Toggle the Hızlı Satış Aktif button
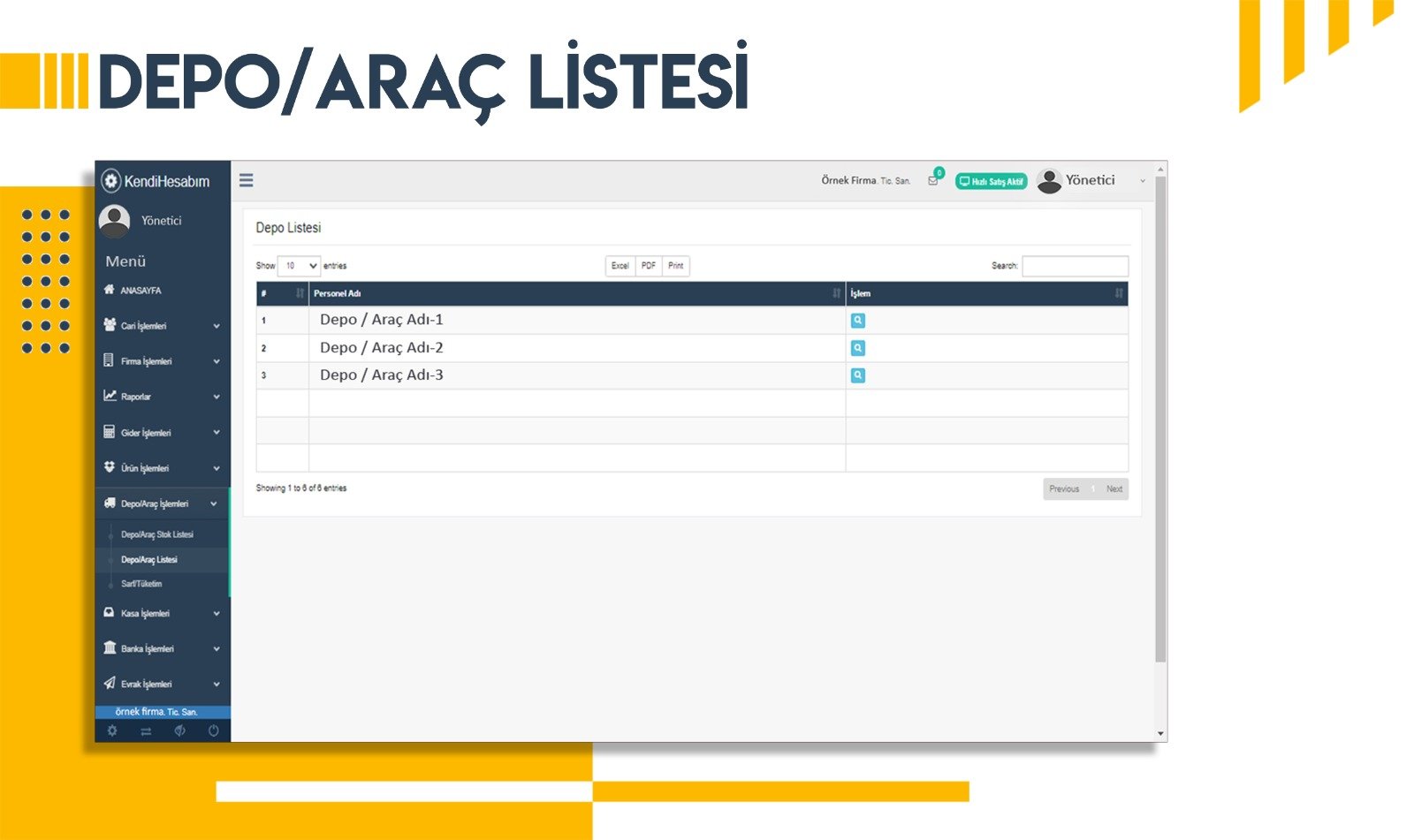This screenshot has height=840, width=1414. (x=991, y=181)
